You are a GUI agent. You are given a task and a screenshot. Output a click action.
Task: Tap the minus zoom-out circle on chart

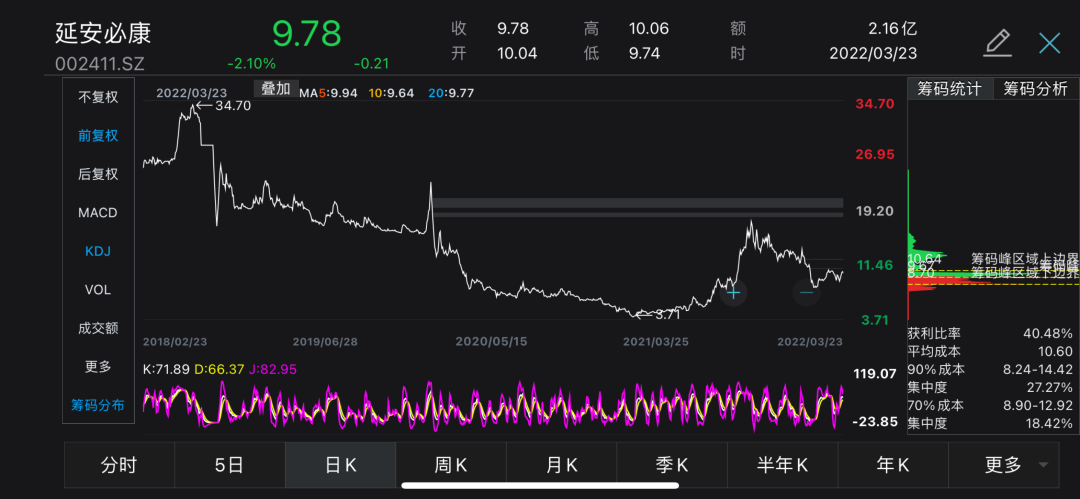(807, 292)
